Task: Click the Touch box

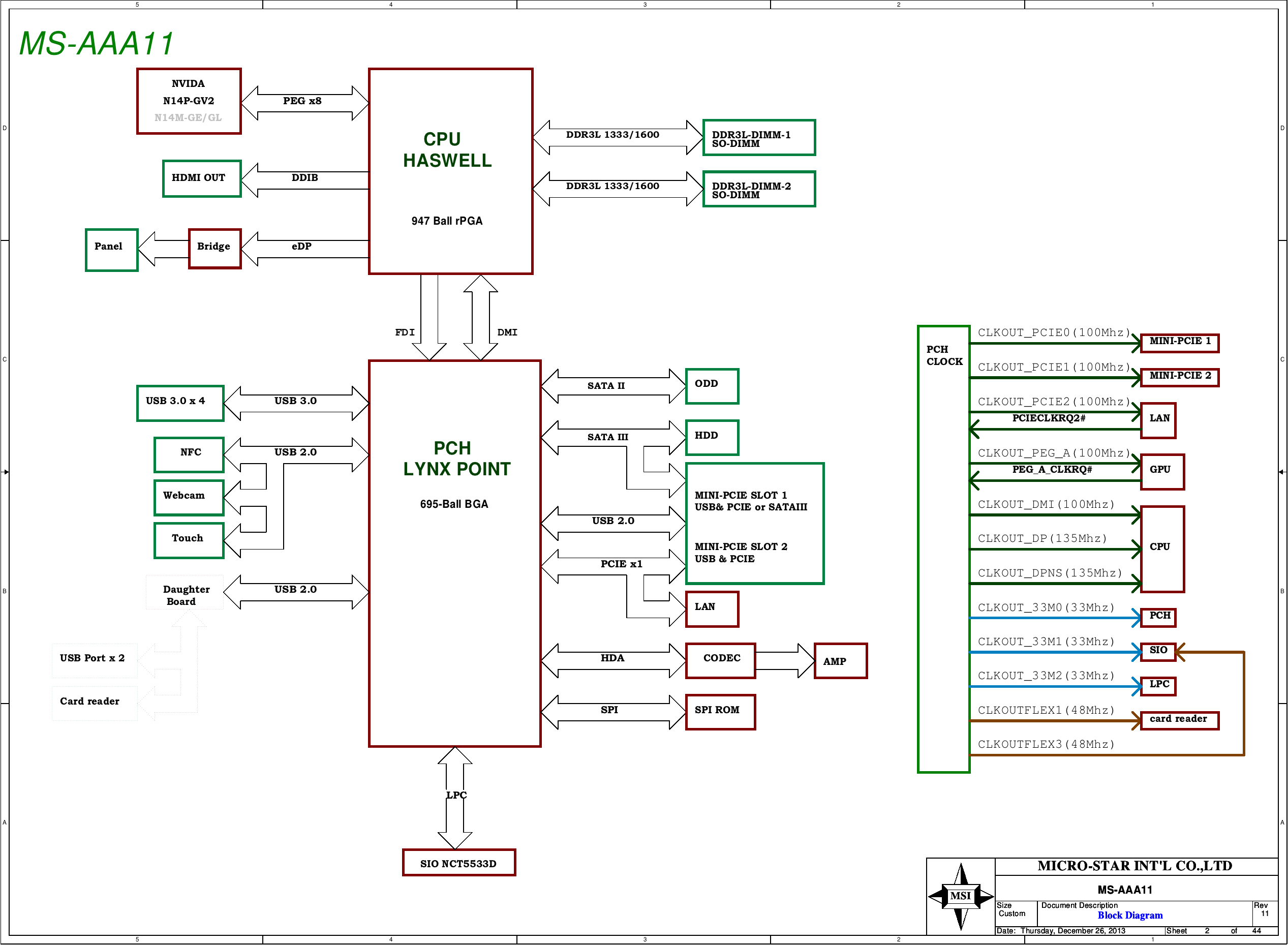Action: [x=189, y=541]
